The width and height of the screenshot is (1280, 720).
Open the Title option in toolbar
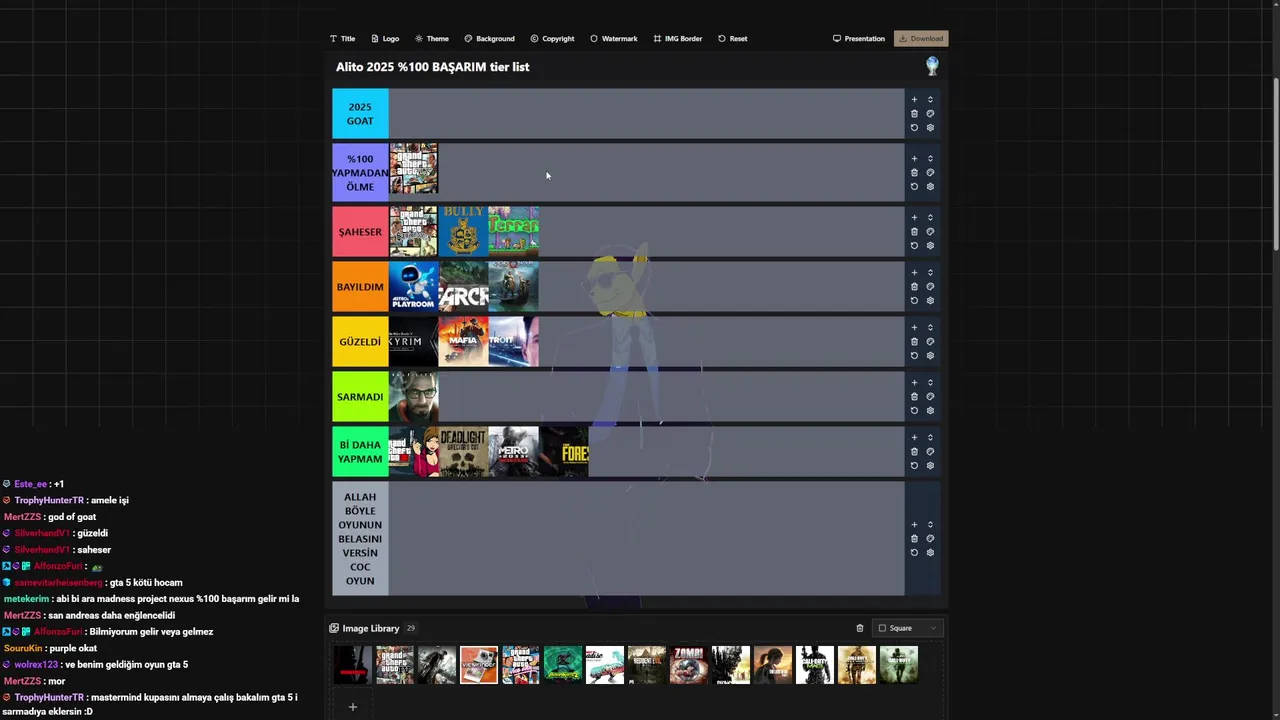point(342,39)
